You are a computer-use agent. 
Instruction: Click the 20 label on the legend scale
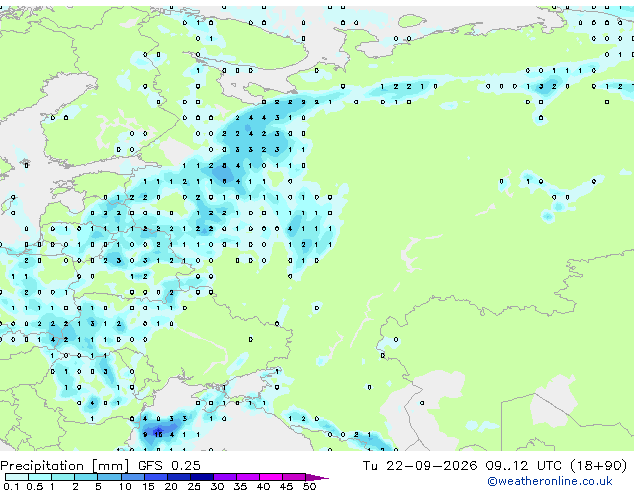click(x=171, y=486)
